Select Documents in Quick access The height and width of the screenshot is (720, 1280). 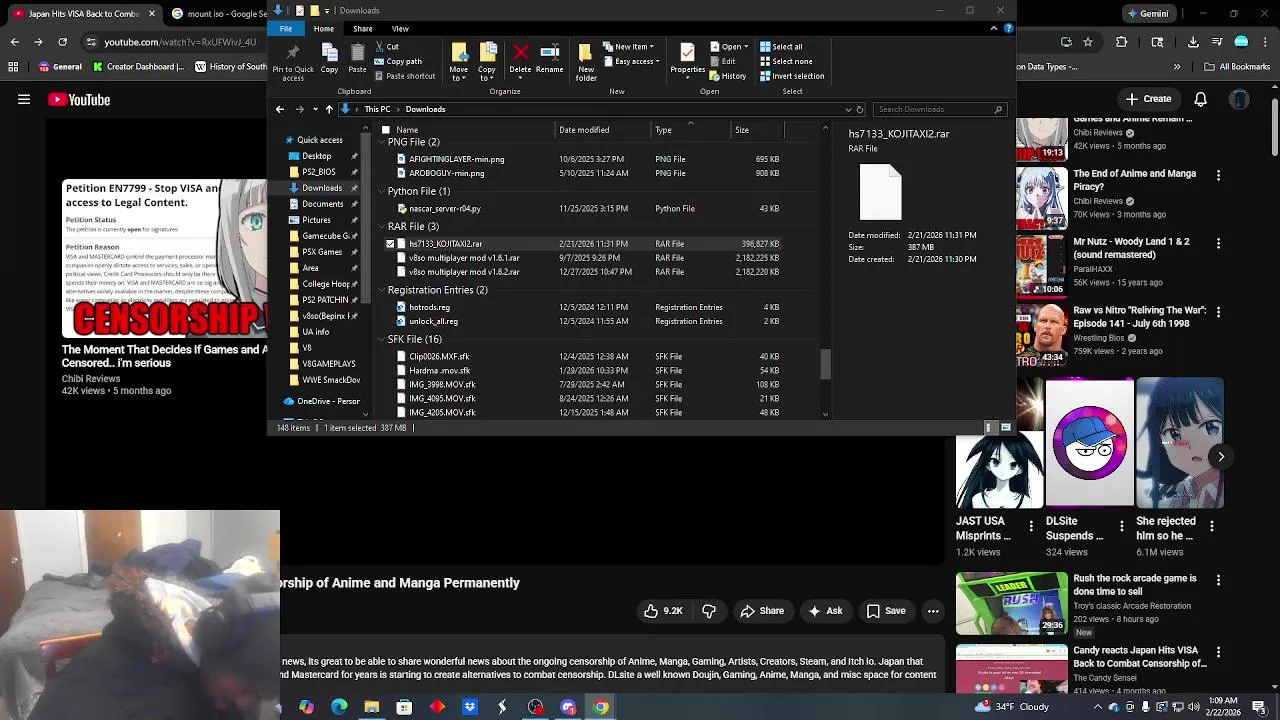322,204
